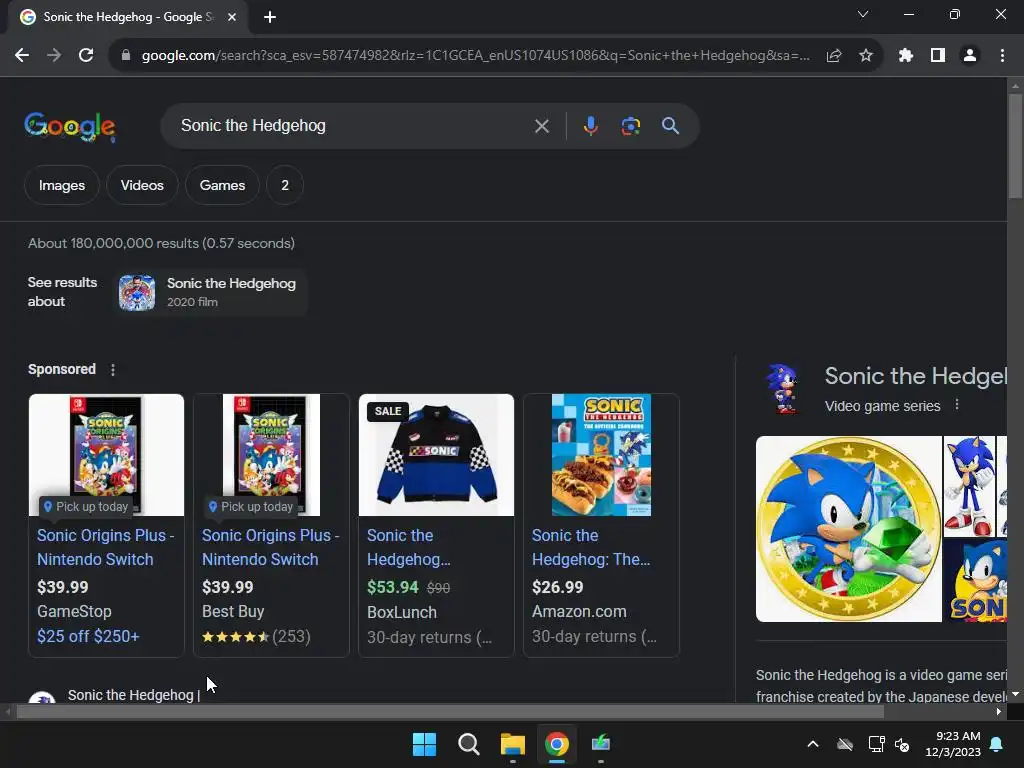Open GameStop Sonic Origins Plus link
The width and height of the screenshot is (1024, 768).
pyautogui.click(x=105, y=547)
